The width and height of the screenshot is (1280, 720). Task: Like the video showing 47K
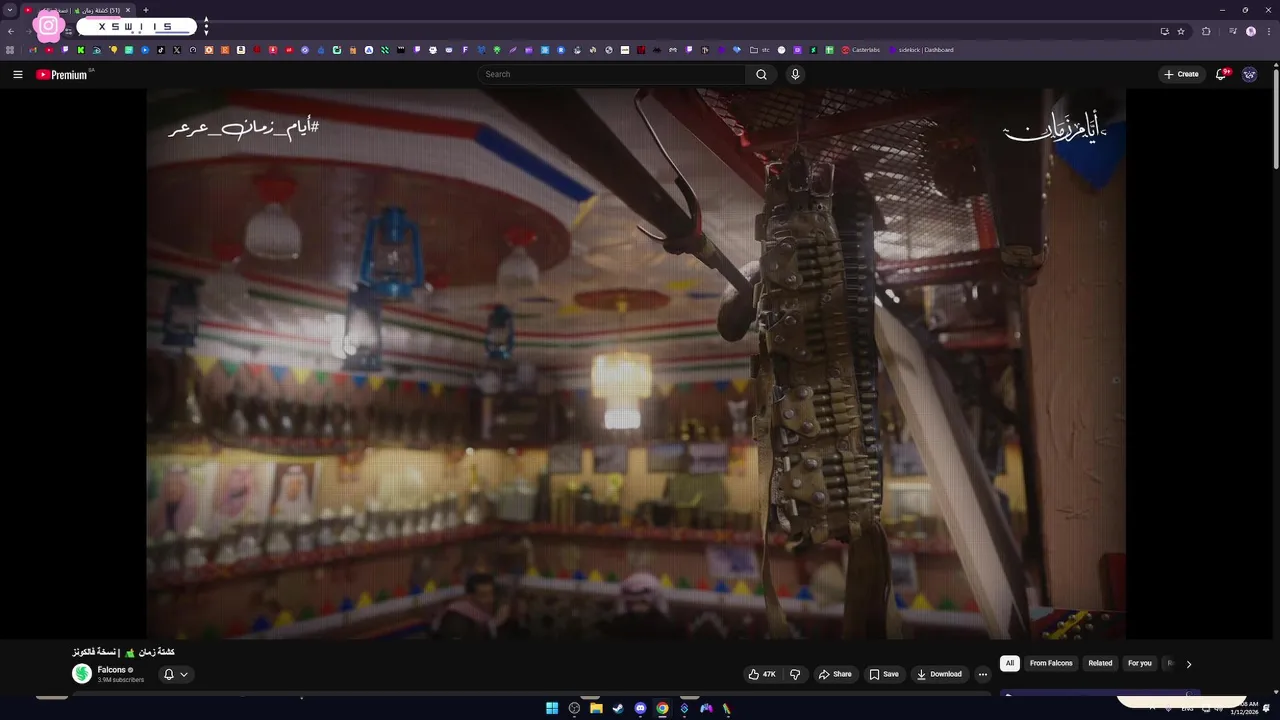pyautogui.click(x=762, y=674)
